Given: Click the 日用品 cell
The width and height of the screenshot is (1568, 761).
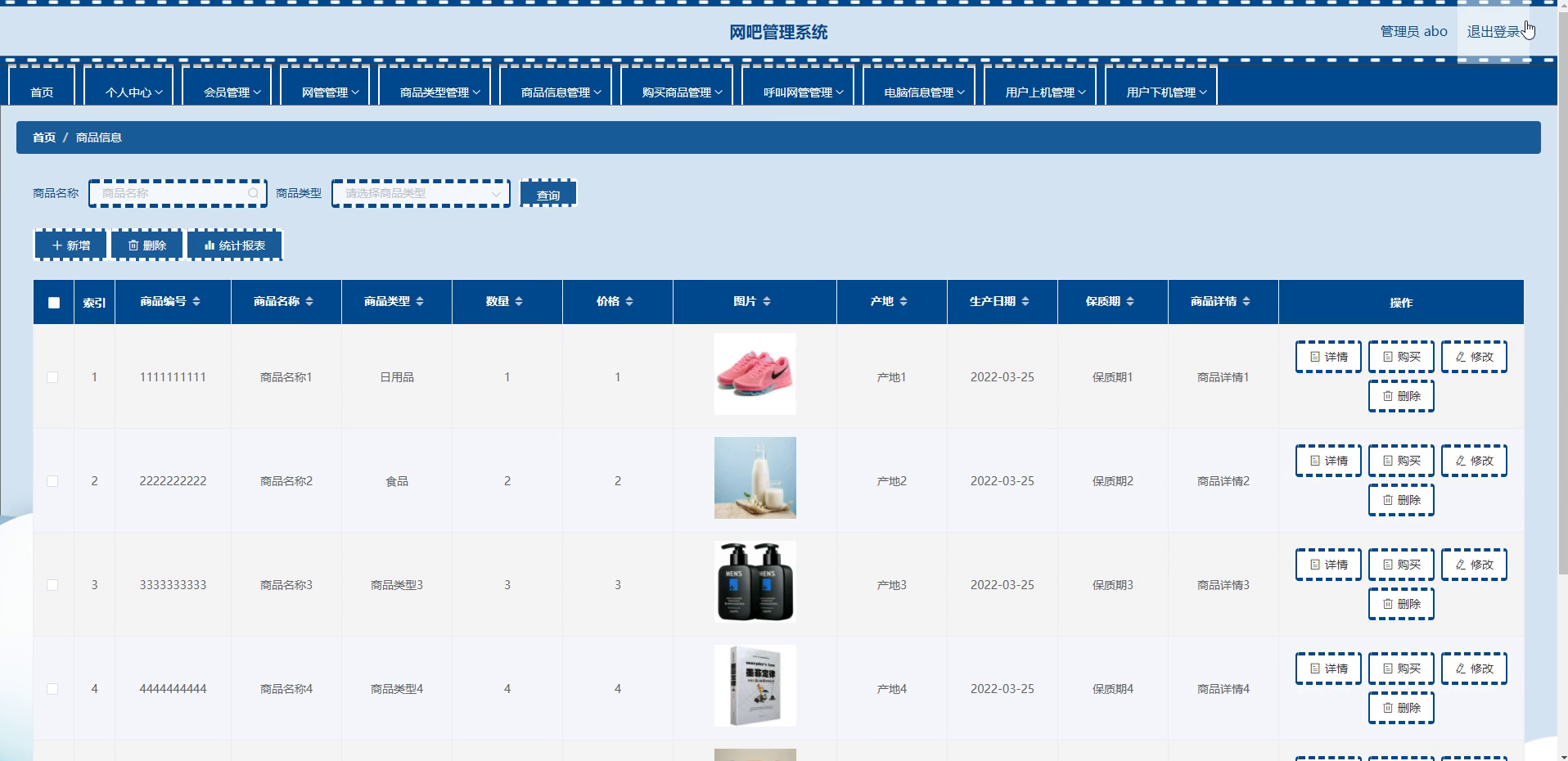Looking at the screenshot, I should coord(397,377).
